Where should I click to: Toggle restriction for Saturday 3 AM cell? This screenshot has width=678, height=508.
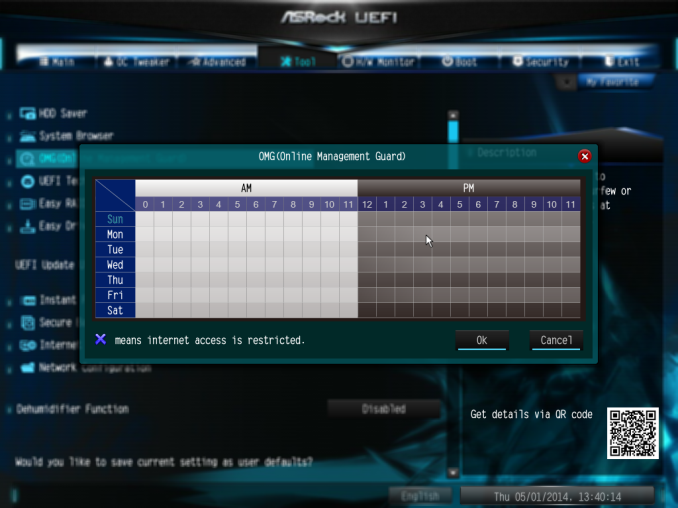click(200, 310)
